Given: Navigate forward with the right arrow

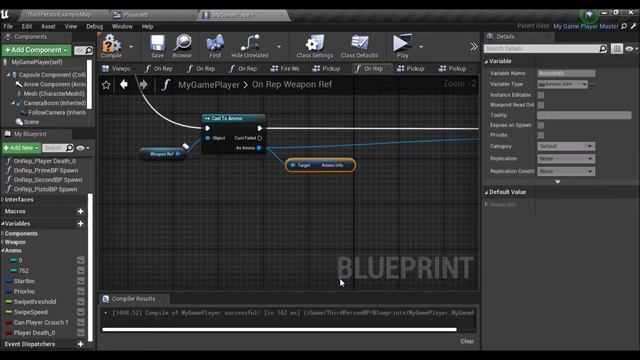Looking at the screenshot, I should [143, 84].
